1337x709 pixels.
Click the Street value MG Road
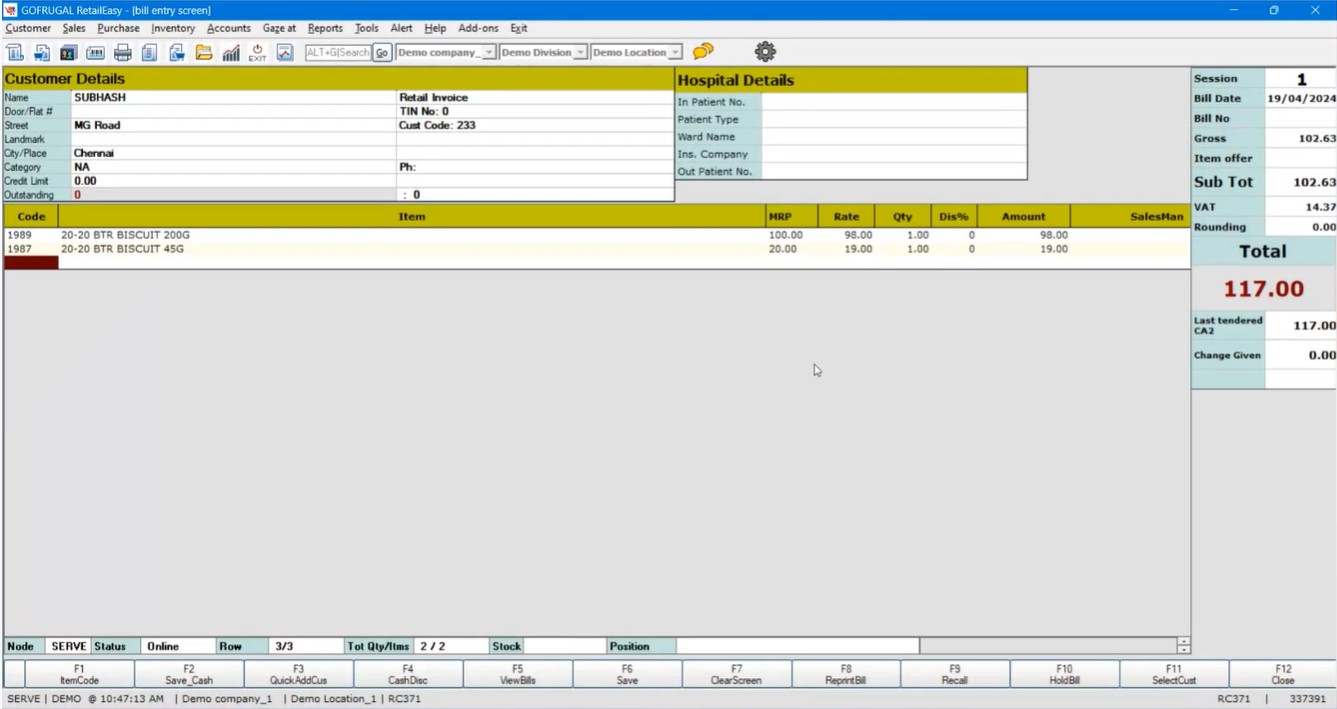coord(97,125)
